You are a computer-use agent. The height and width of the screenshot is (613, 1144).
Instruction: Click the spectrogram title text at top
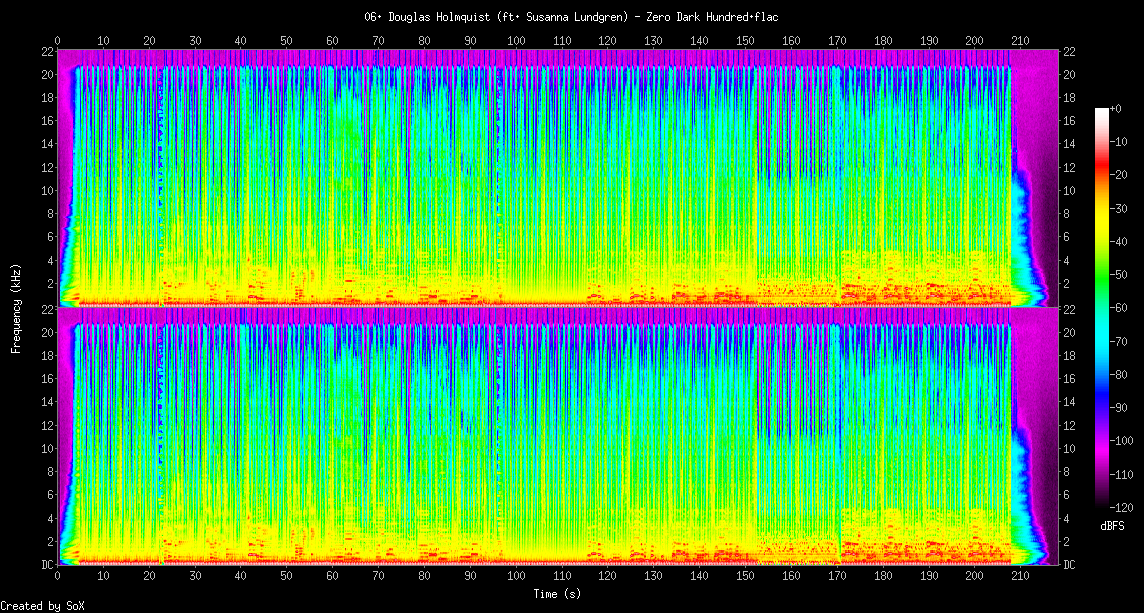click(571, 17)
